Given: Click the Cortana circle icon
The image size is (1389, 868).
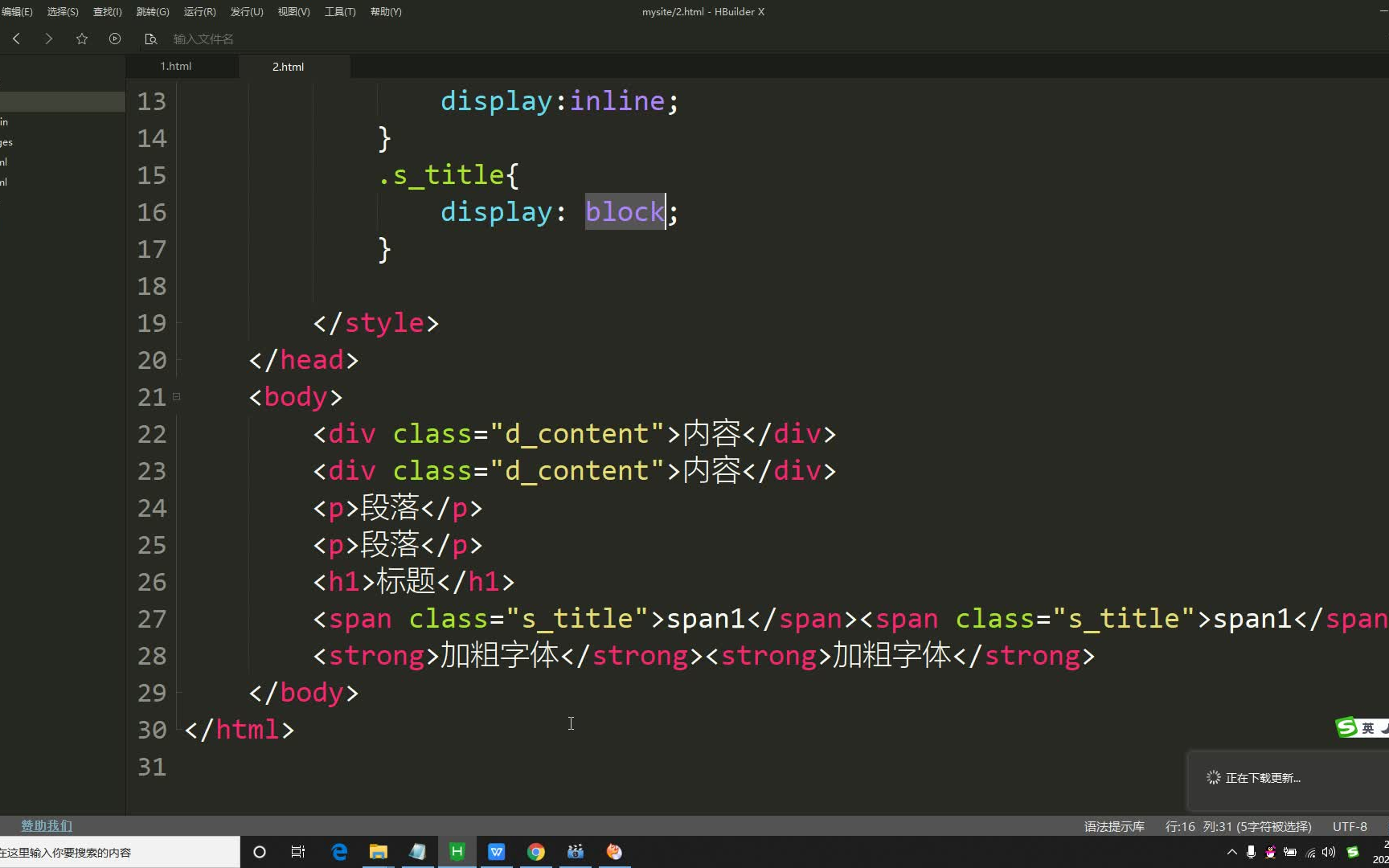Looking at the screenshot, I should [x=259, y=852].
